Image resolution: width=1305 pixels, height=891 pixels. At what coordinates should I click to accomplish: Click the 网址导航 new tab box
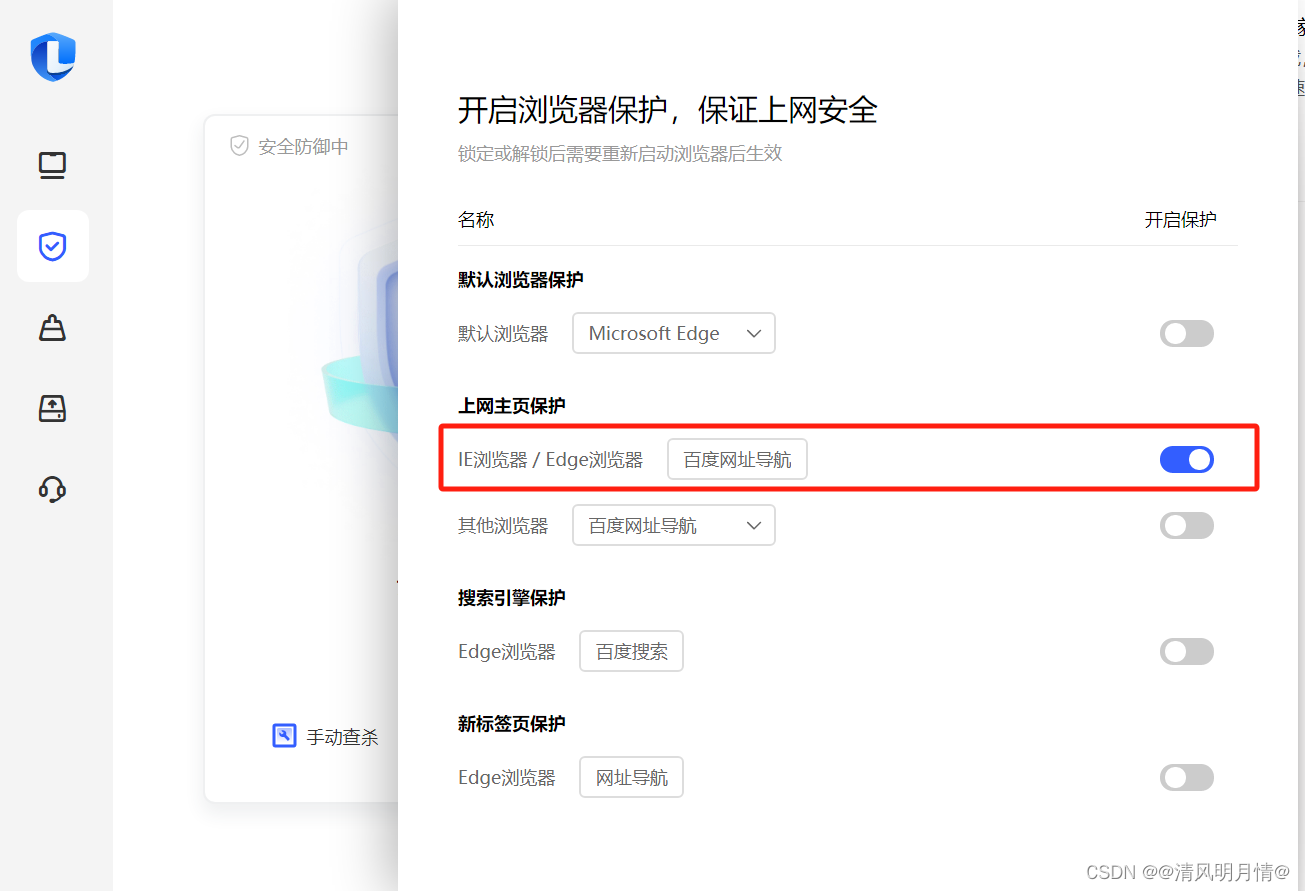point(631,777)
